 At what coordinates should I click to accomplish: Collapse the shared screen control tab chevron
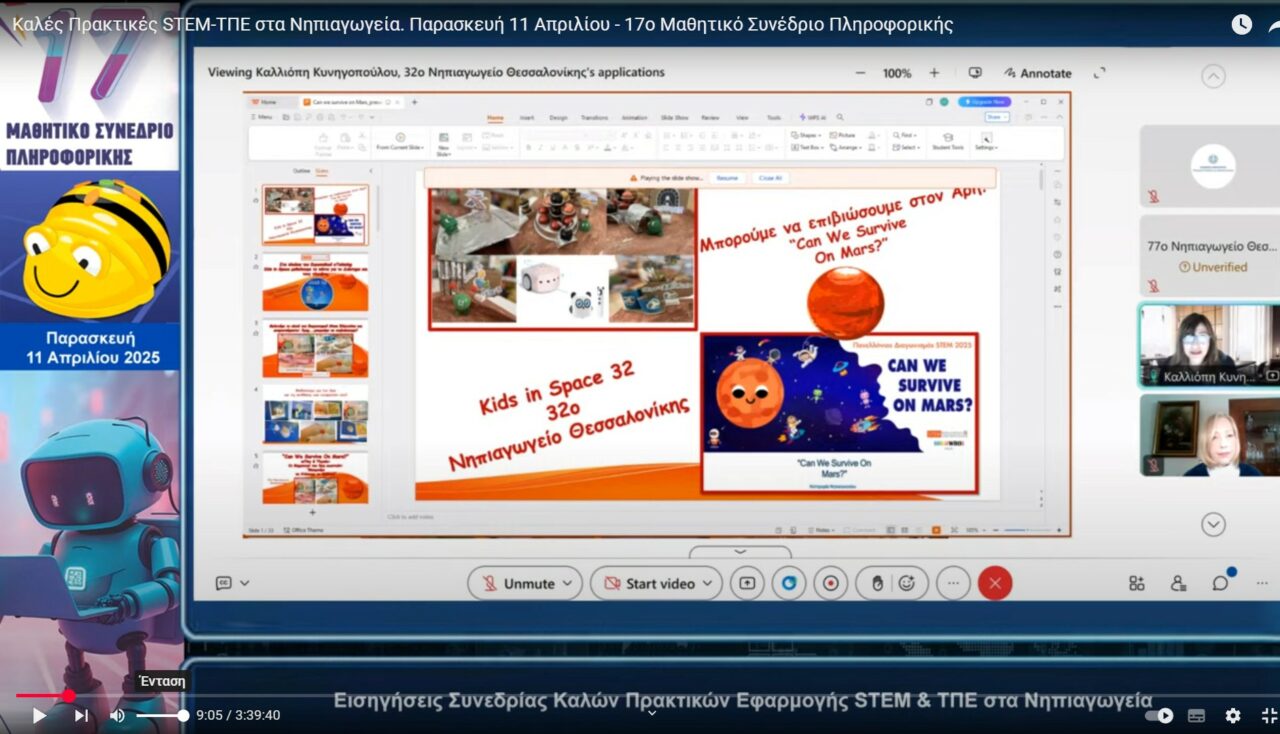pyautogui.click(x=740, y=551)
